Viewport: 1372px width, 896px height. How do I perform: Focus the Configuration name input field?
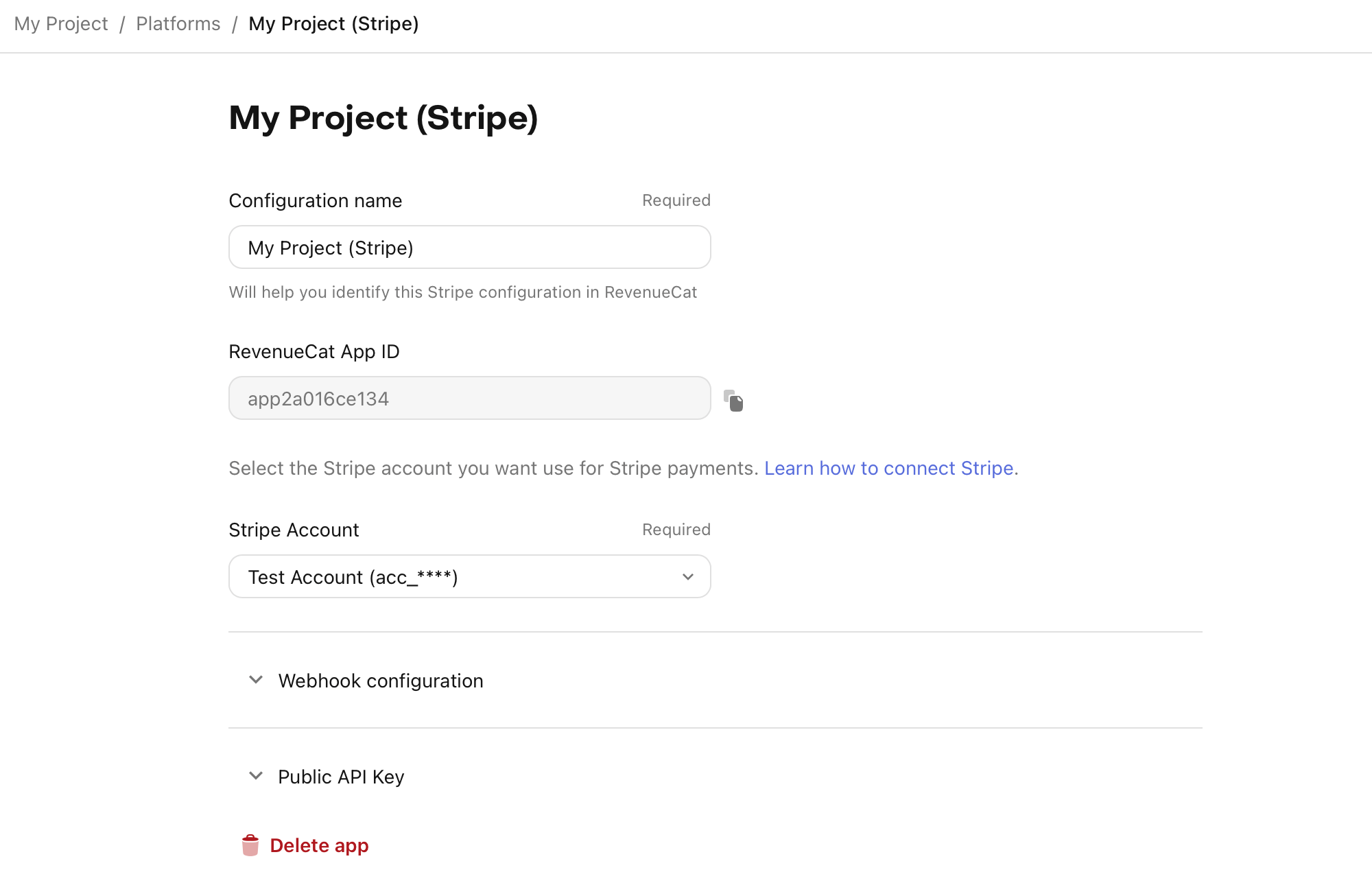(x=469, y=248)
